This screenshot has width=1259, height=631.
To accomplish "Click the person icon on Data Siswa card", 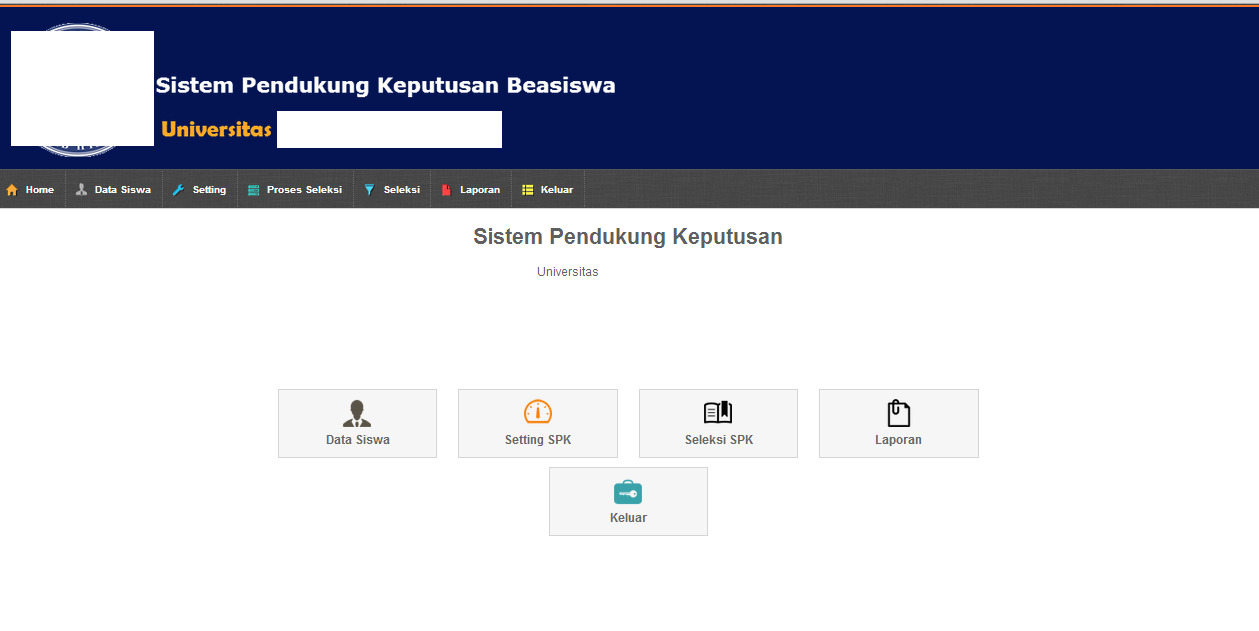I will point(357,413).
